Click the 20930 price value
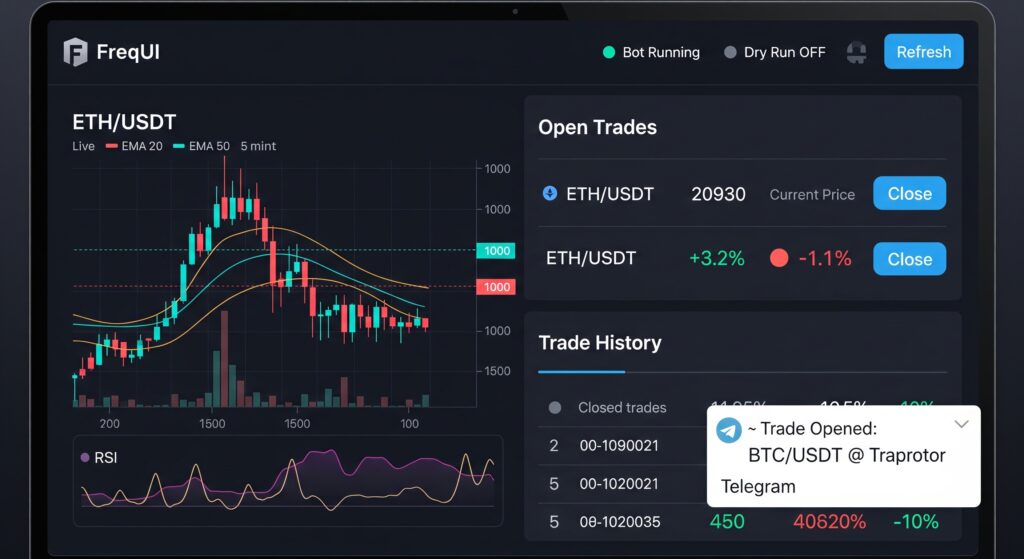Screen dimensions: 1024x559 718,194
